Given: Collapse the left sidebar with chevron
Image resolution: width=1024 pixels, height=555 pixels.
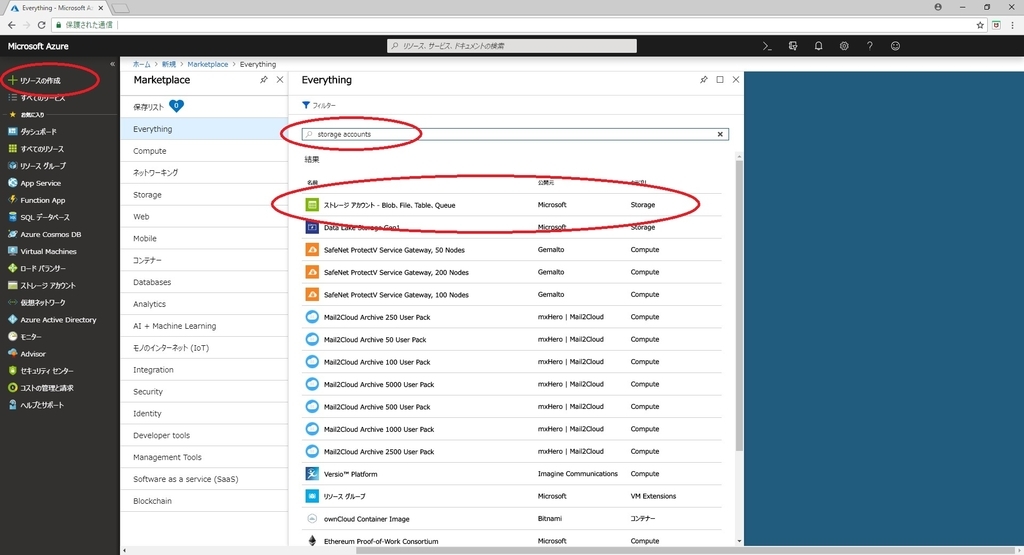Looking at the screenshot, I should (x=112, y=64).
